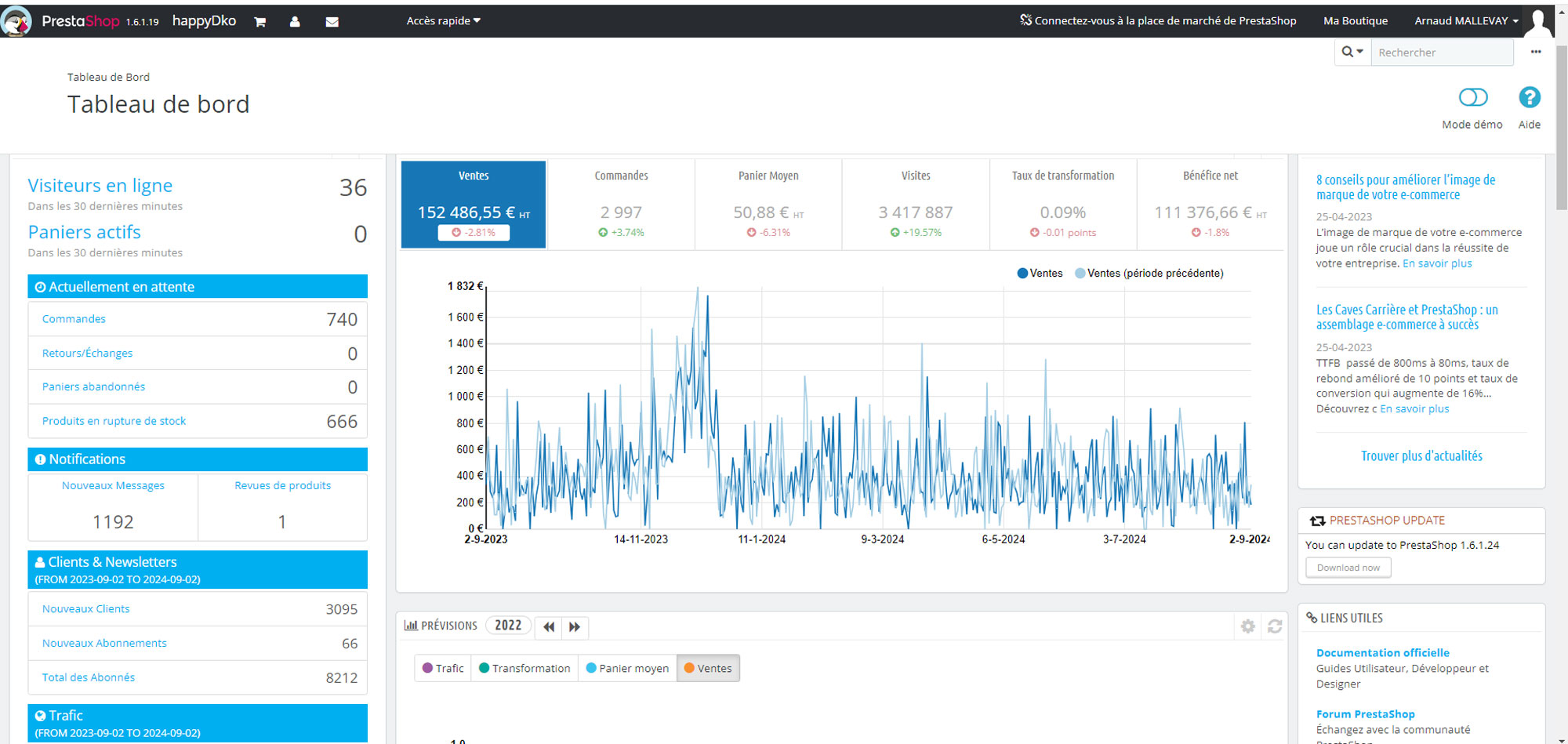Click Tableau de Bord breadcrumb

tap(108, 77)
